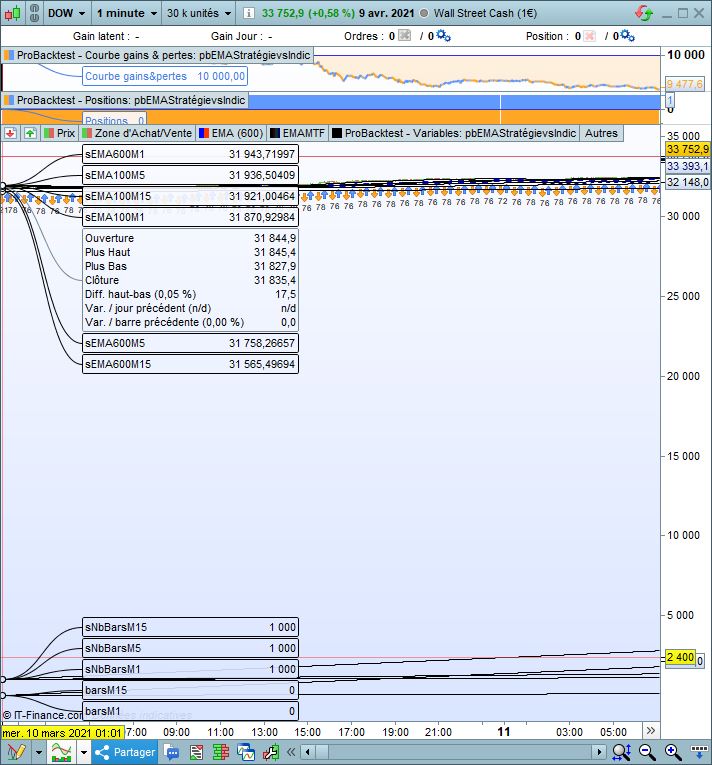Click the red-green refresh arrows icon
The height and width of the screenshot is (765, 712).
click(x=644, y=13)
